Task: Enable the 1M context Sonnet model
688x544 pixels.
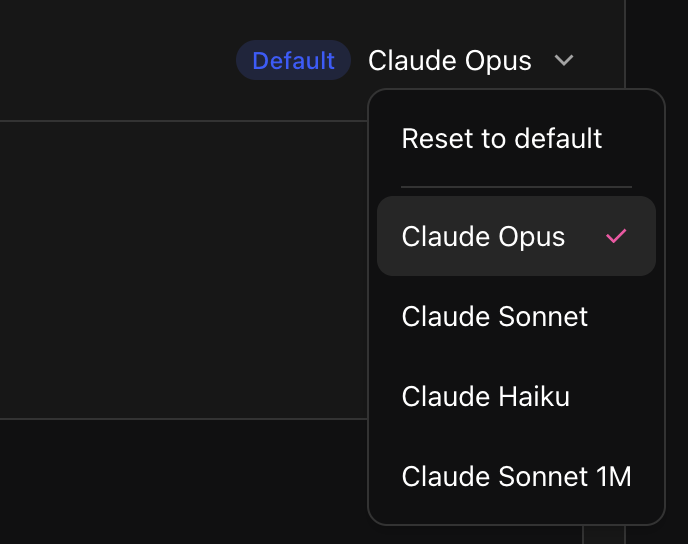Action: click(516, 477)
